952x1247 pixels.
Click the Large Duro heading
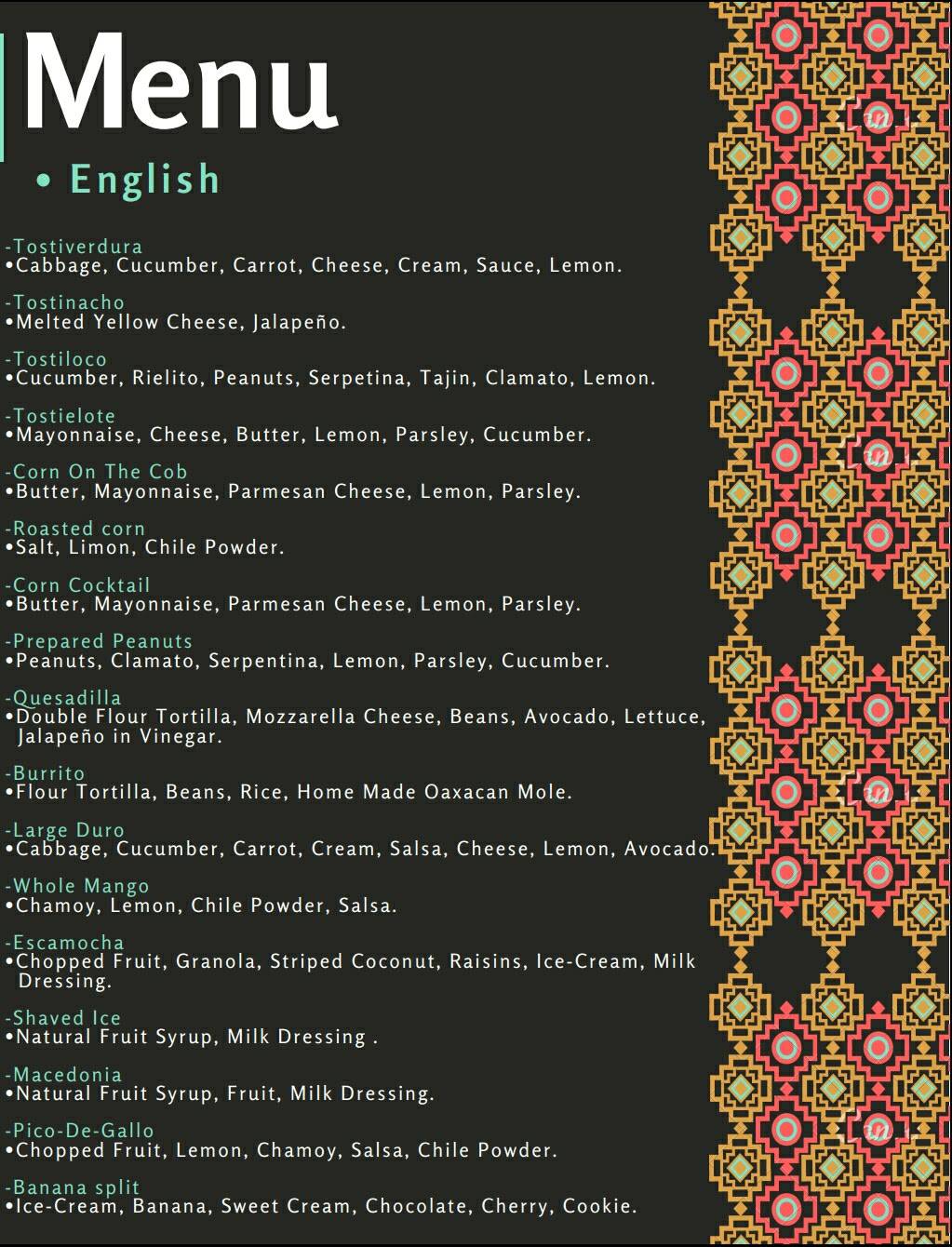[x=67, y=830]
